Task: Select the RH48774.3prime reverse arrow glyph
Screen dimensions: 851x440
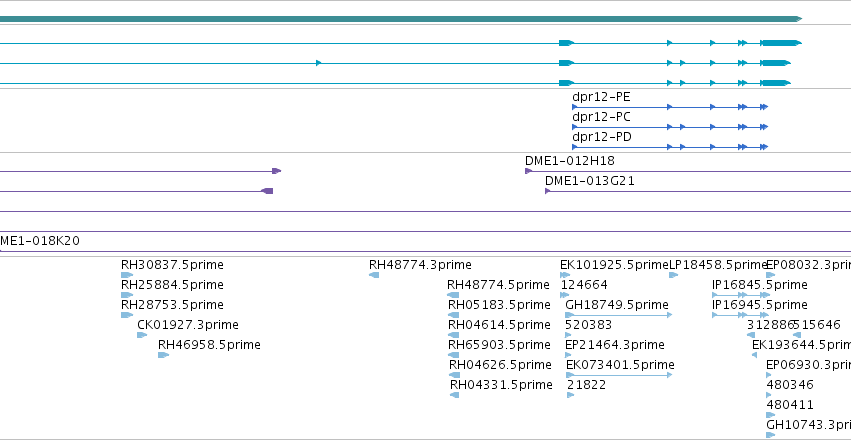Action: click(374, 275)
